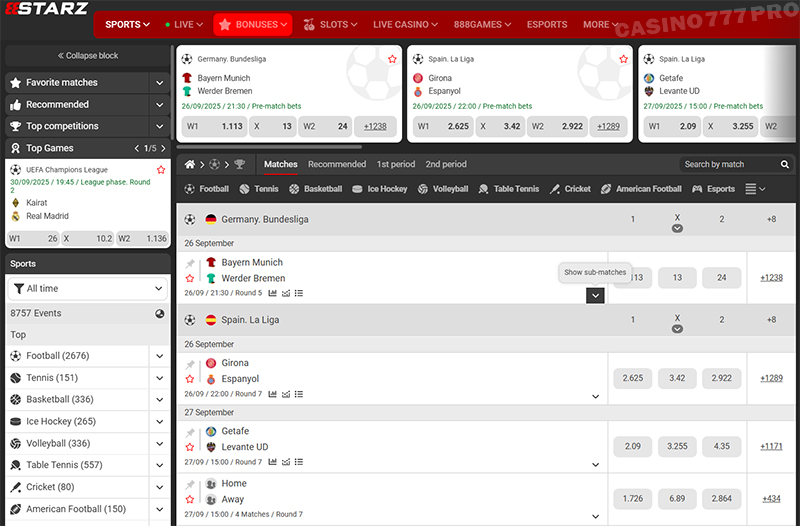Select the Basketball filter in top bar

(315, 189)
